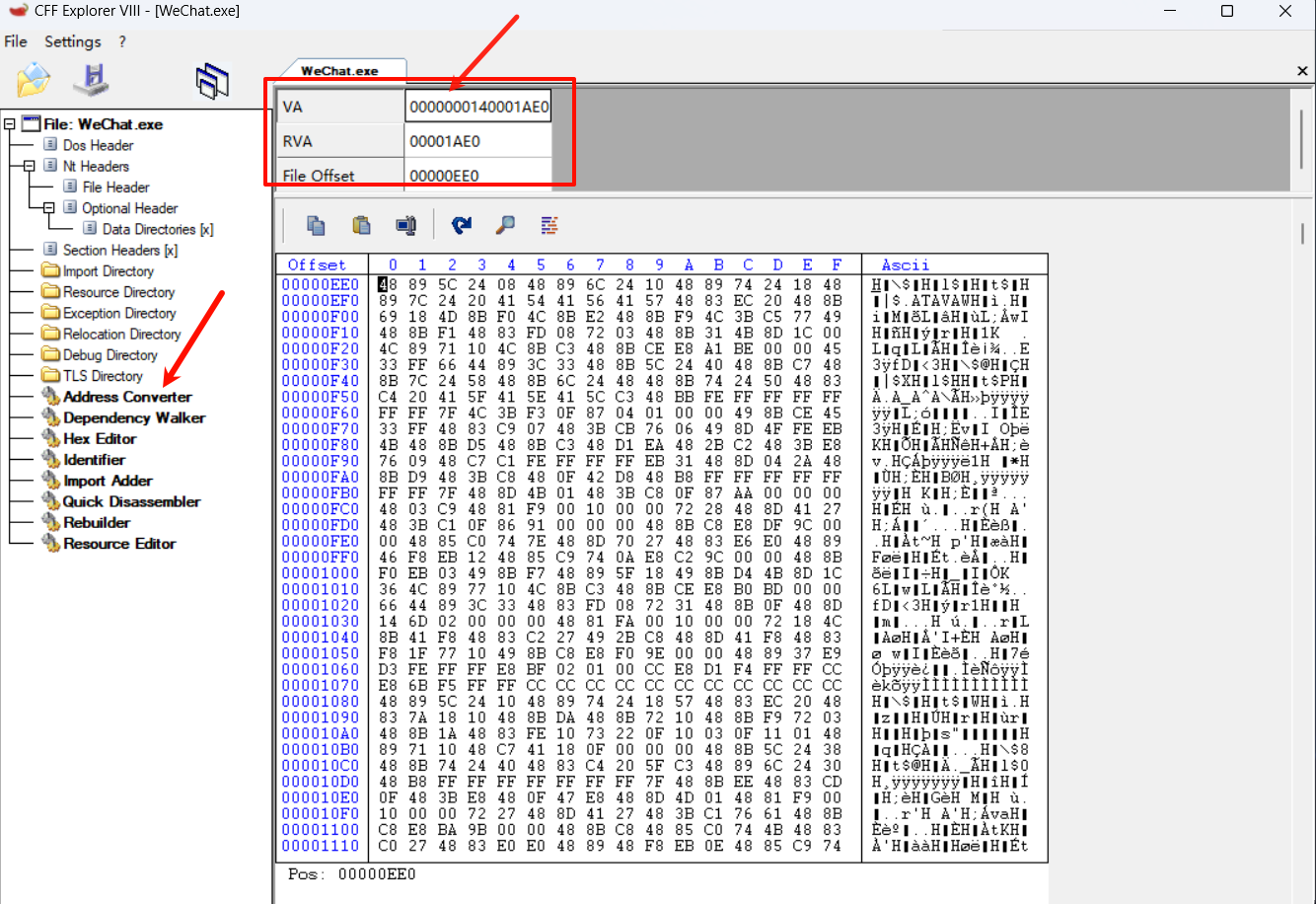Collapse the Optional Header tree node
Screen dimensions: 1316x904
[49, 208]
